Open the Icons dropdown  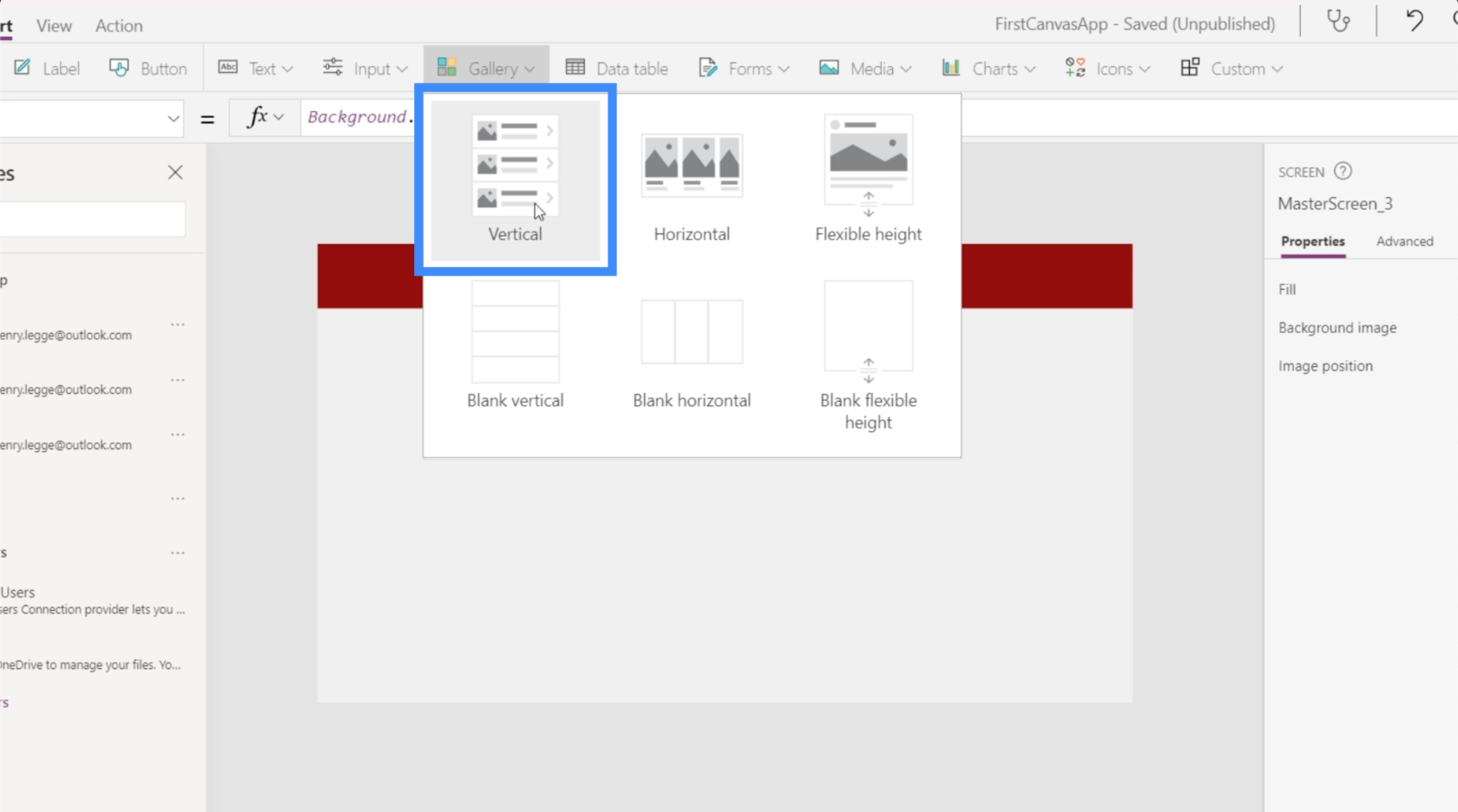click(1107, 69)
